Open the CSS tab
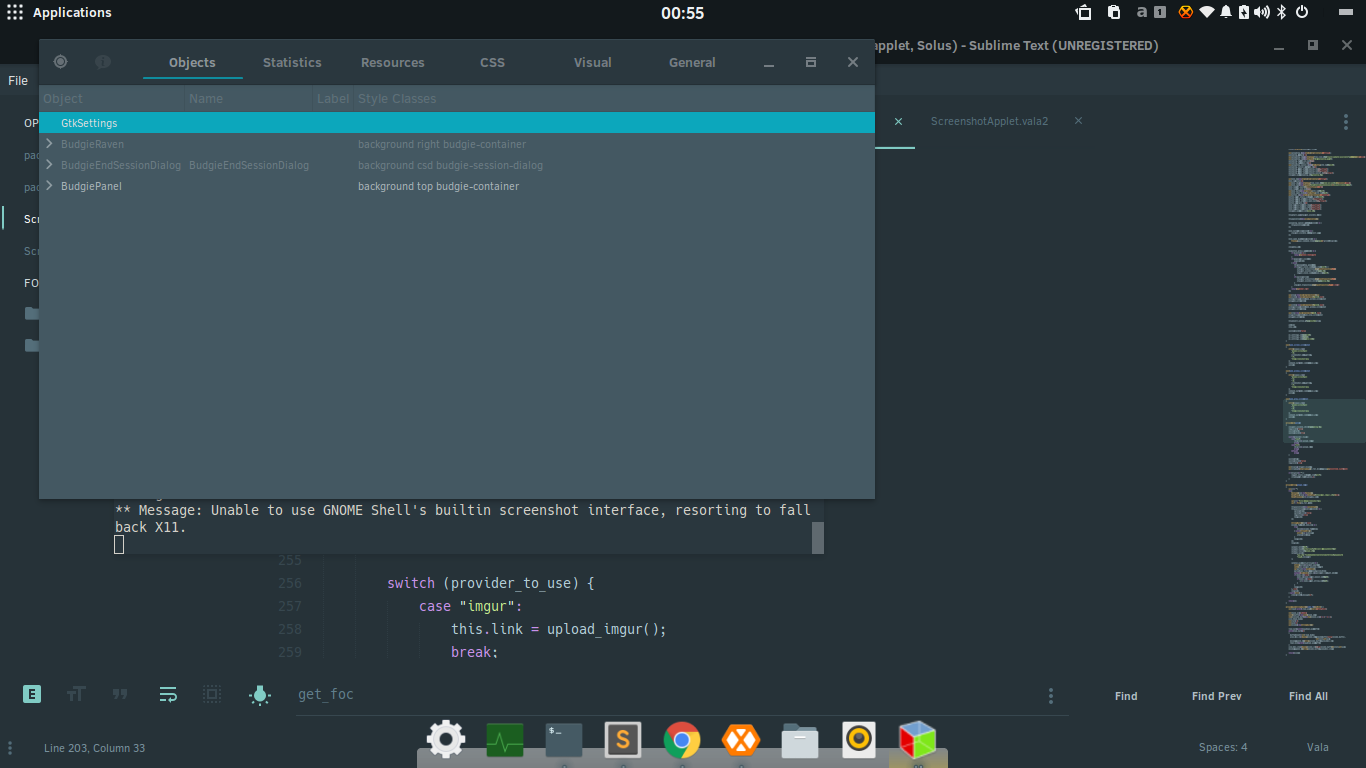 pos(492,62)
